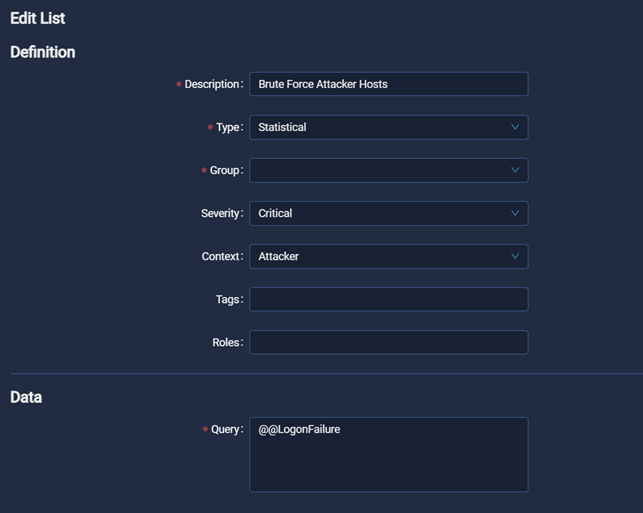The width and height of the screenshot is (643, 513).
Task: Click the Query field label
Action: 225,430
